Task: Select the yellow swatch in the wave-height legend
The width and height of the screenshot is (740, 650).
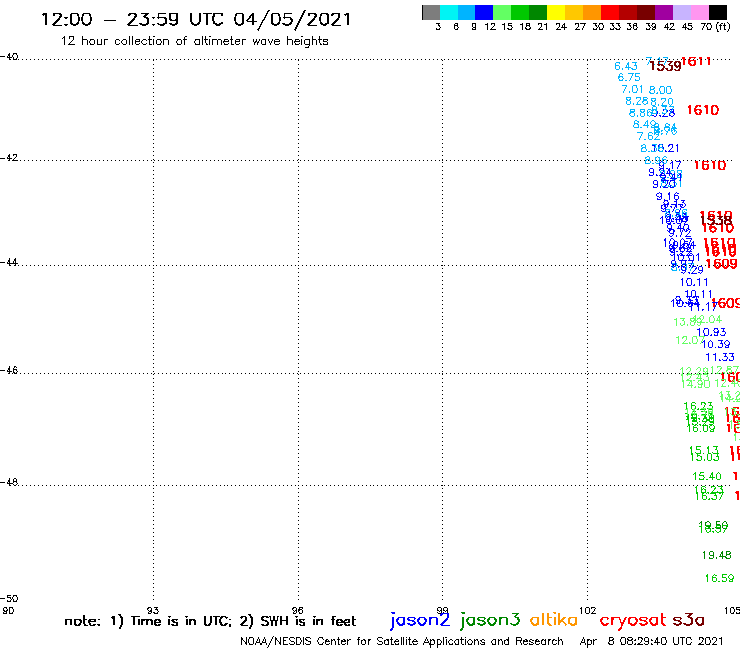Action: click(x=555, y=12)
